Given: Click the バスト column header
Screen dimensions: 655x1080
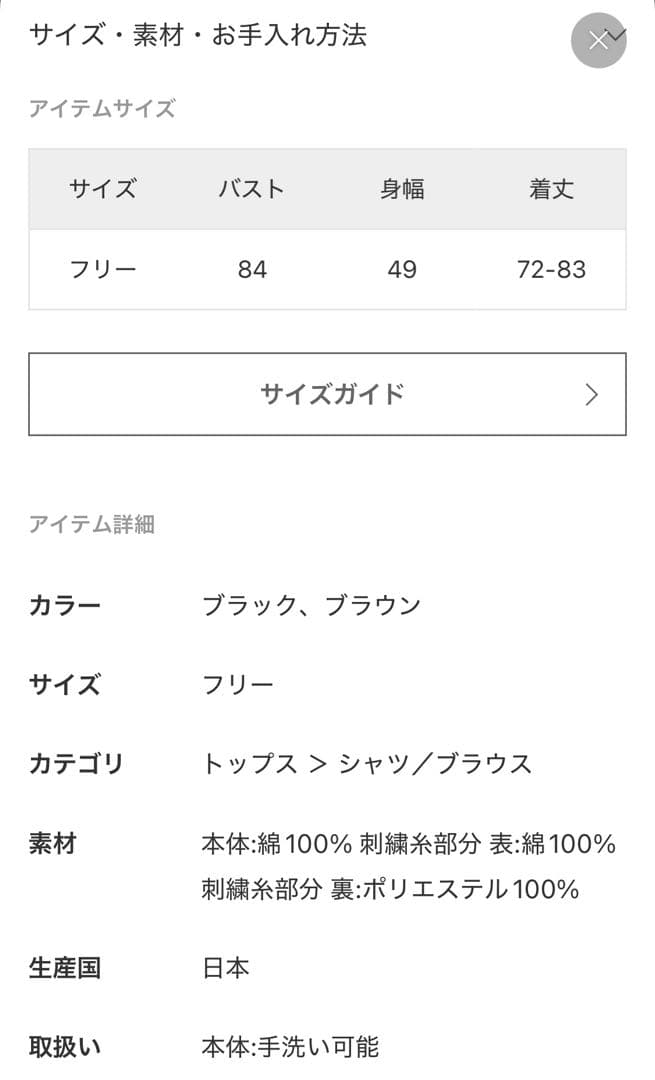Looking at the screenshot, I should pos(253,190).
